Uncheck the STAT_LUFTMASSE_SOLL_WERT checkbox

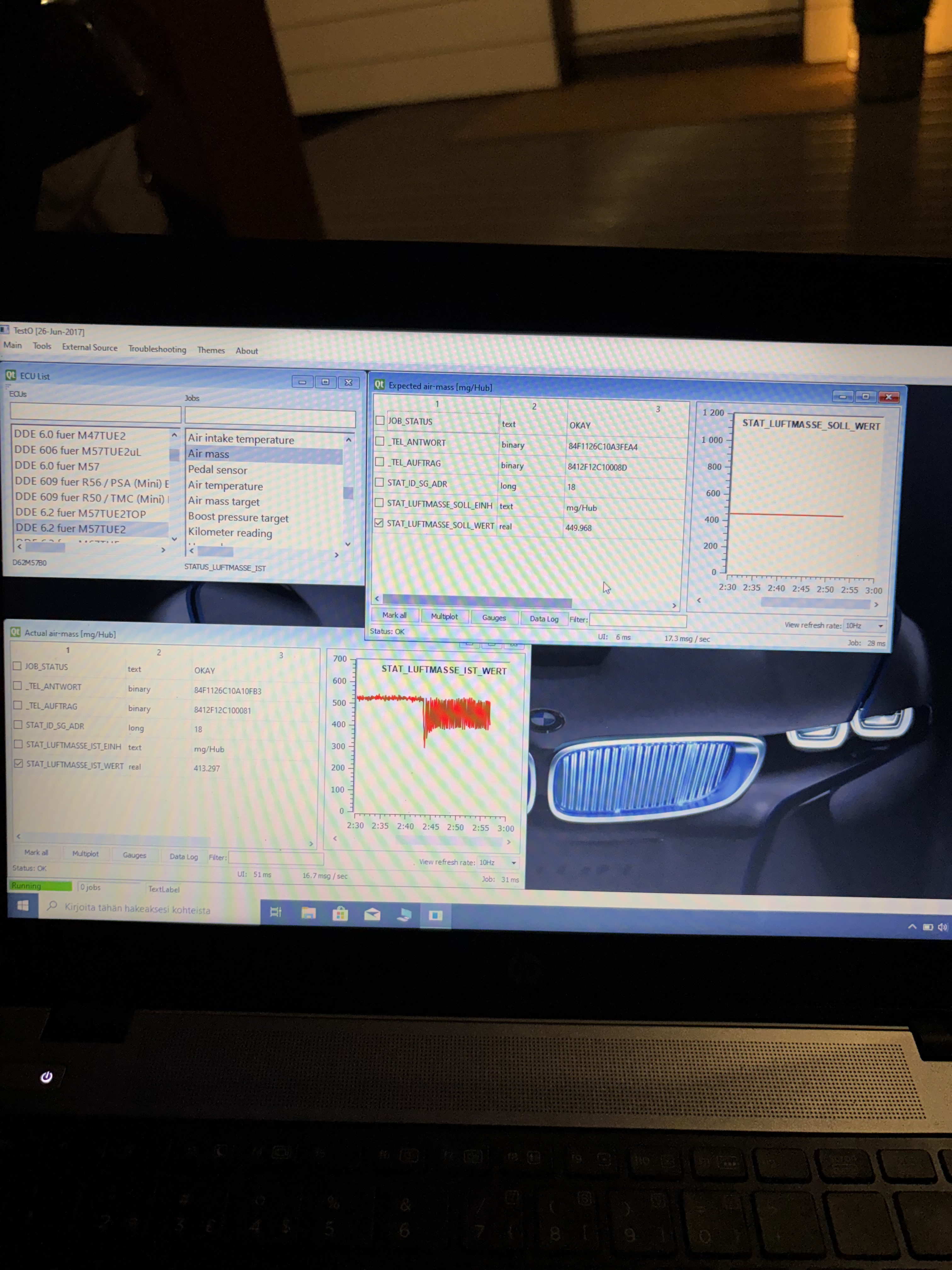(379, 523)
